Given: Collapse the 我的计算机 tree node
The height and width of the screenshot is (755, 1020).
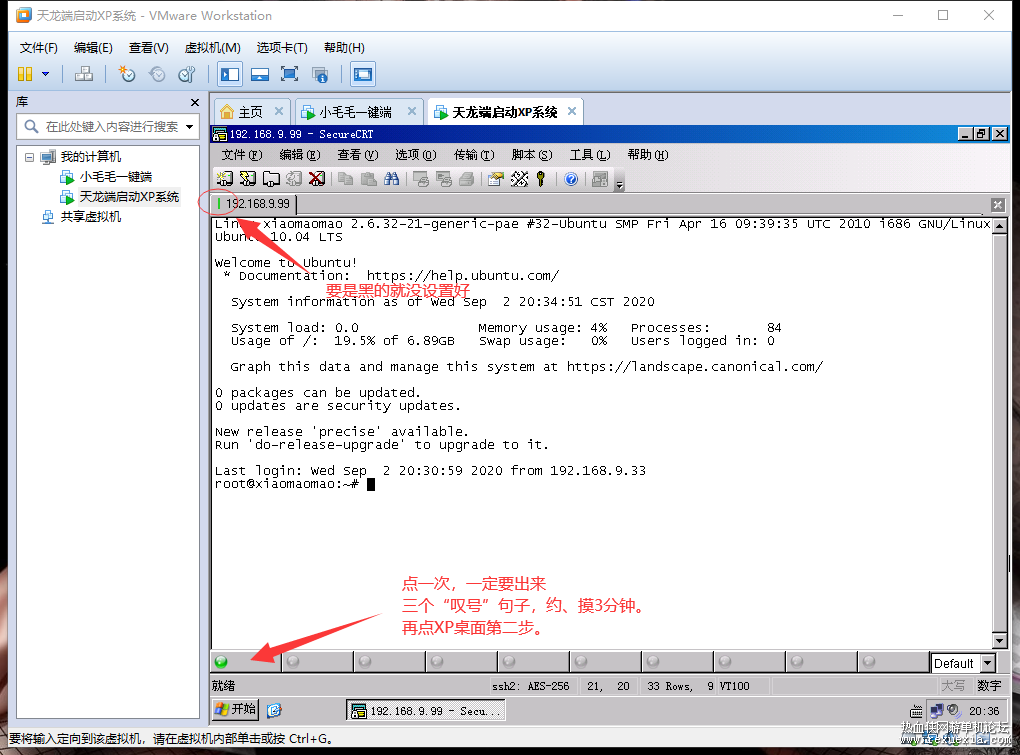Looking at the screenshot, I should pos(29,157).
